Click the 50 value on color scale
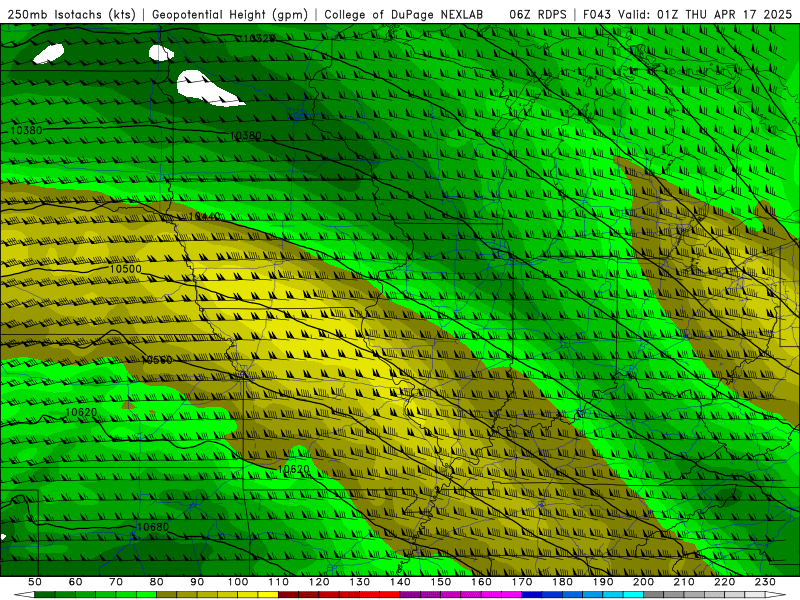 point(35,582)
